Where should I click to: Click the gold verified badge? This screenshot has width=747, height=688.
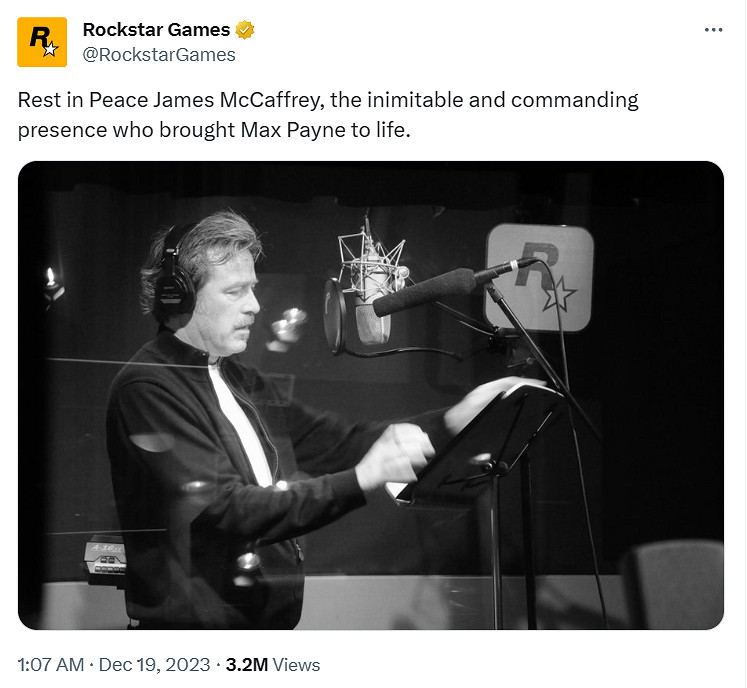pos(244,30)
